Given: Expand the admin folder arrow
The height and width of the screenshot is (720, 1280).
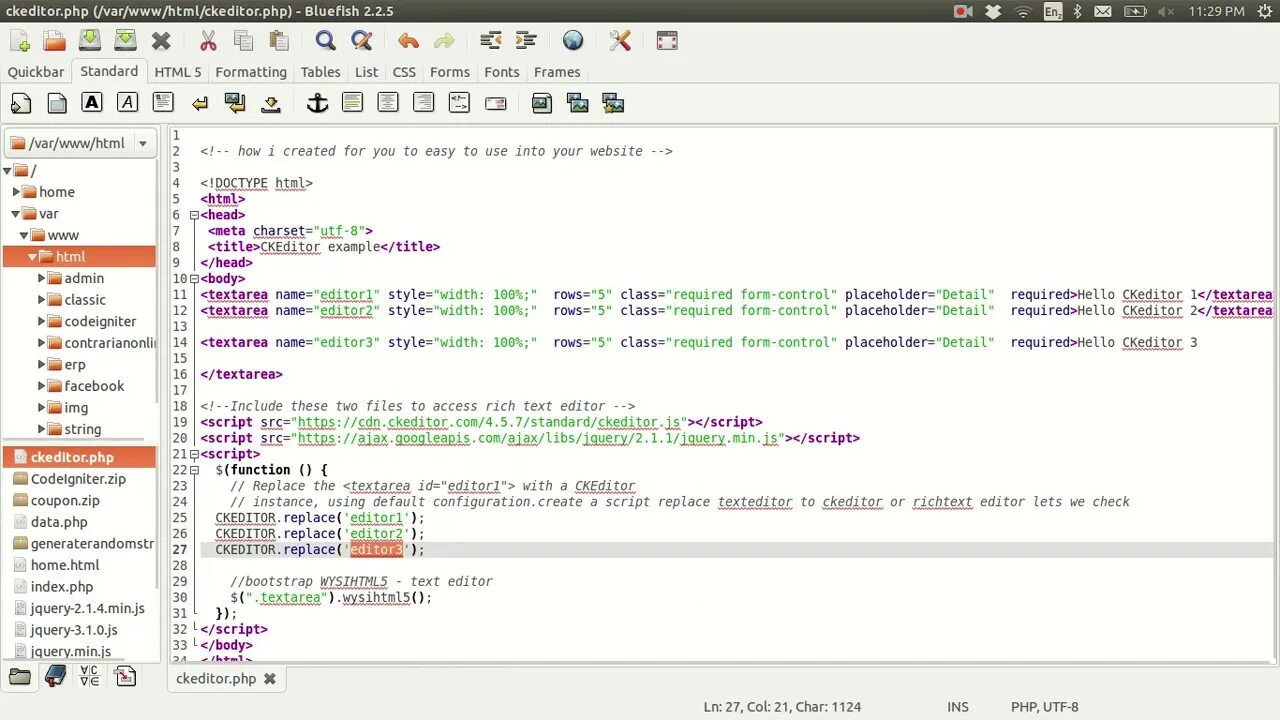Looking at the screenshot, I should tap(42, 278).
